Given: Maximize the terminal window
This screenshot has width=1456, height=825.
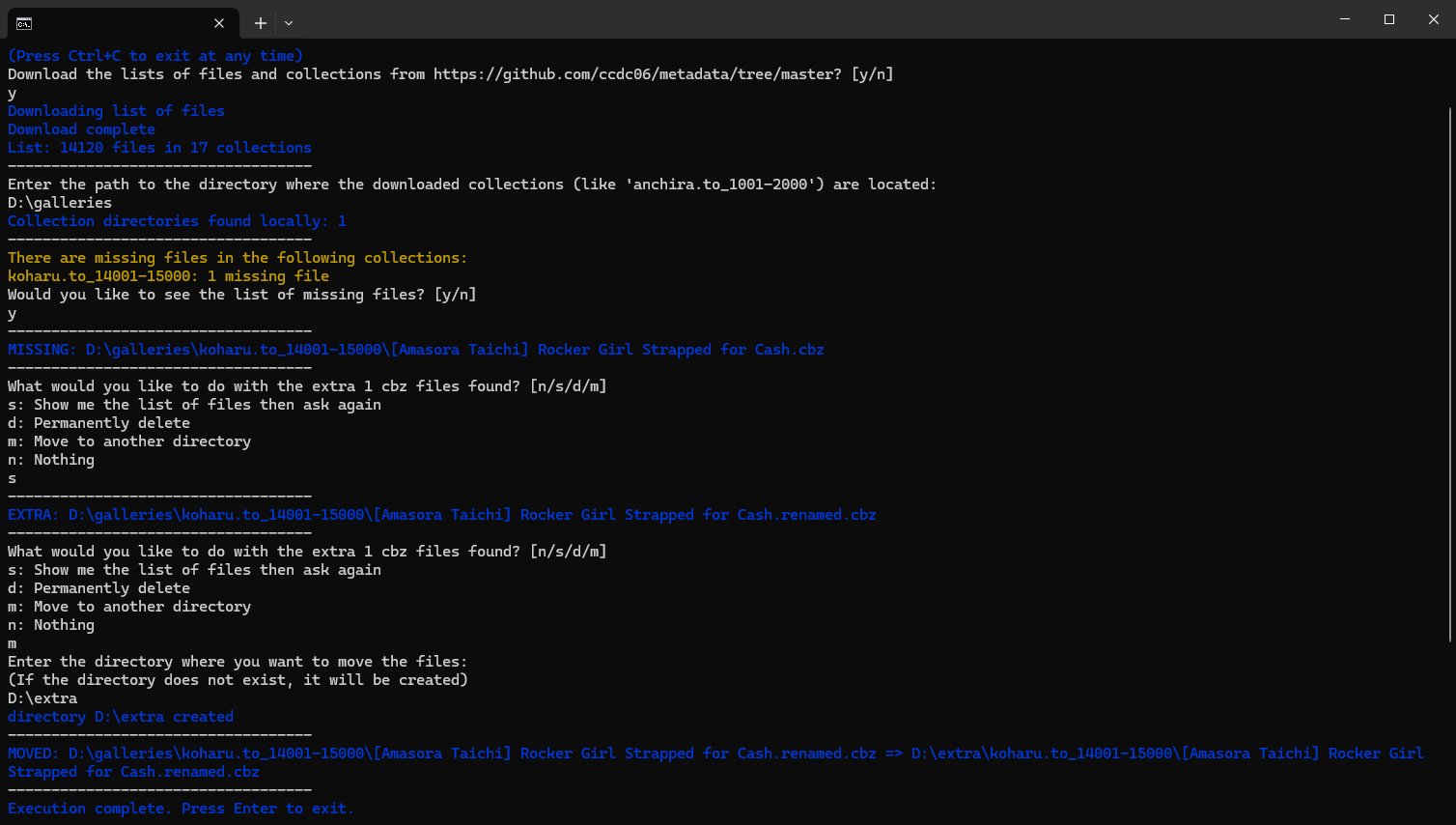Looking at the screenshot, I should [1389, 19].
